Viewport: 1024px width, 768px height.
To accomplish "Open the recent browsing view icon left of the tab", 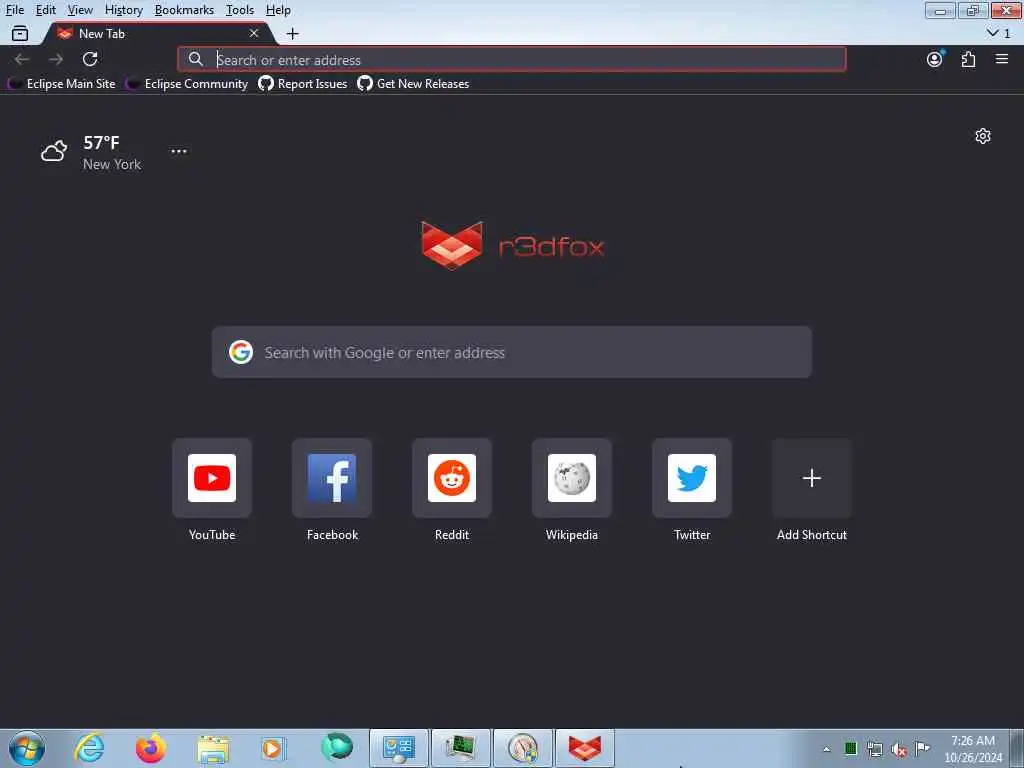I will pyautogui.click(x=20, y=33).
